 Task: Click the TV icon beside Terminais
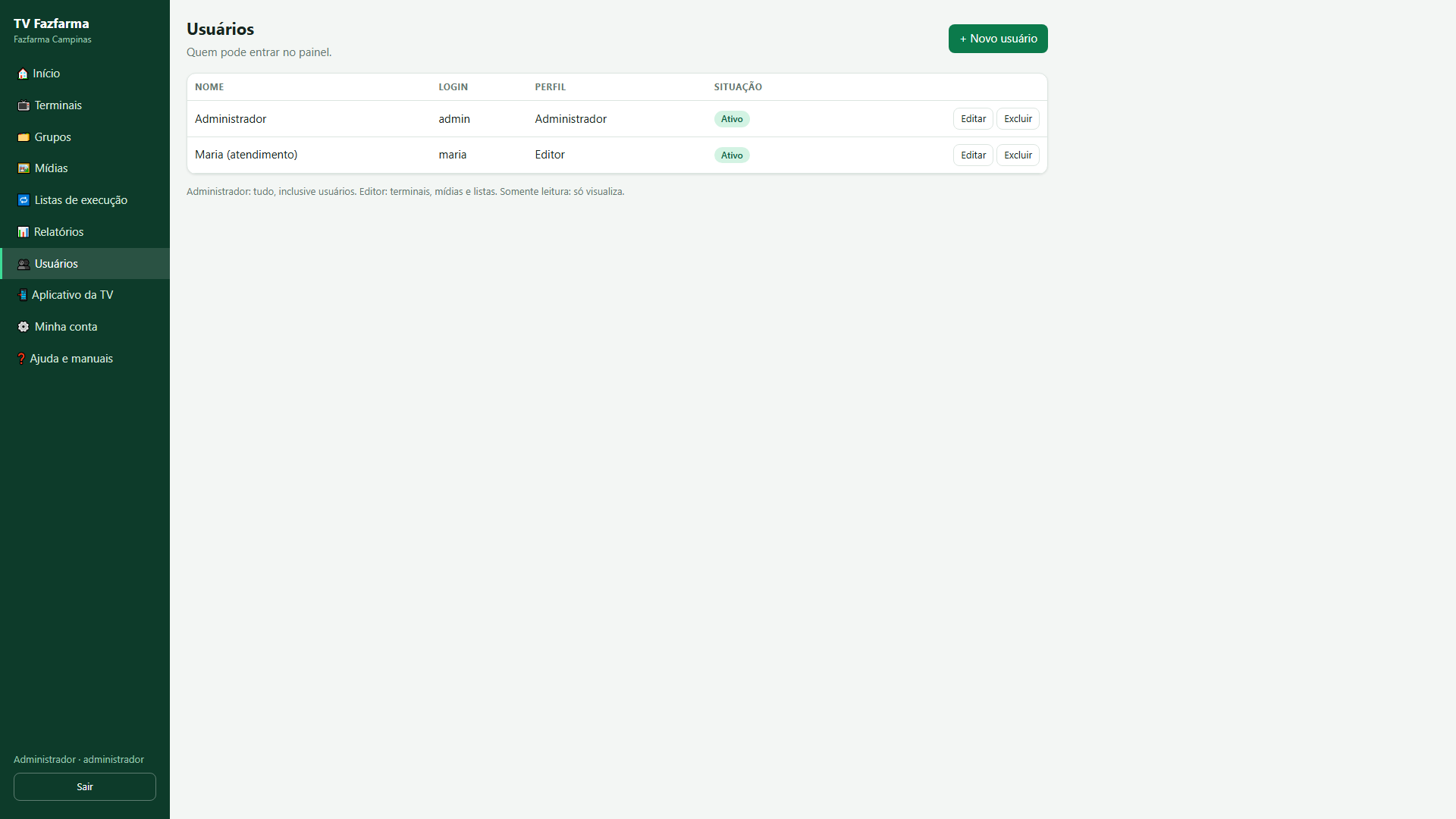pyautogui.click(x=24, y=105)
